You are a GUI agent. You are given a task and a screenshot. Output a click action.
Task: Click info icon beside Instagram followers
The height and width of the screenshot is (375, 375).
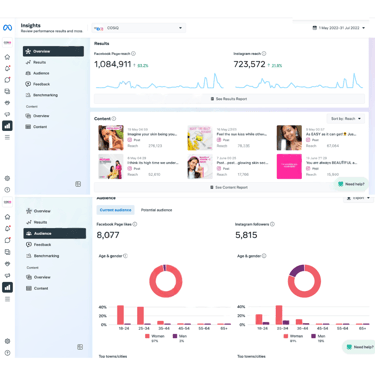tap(272, 224)
